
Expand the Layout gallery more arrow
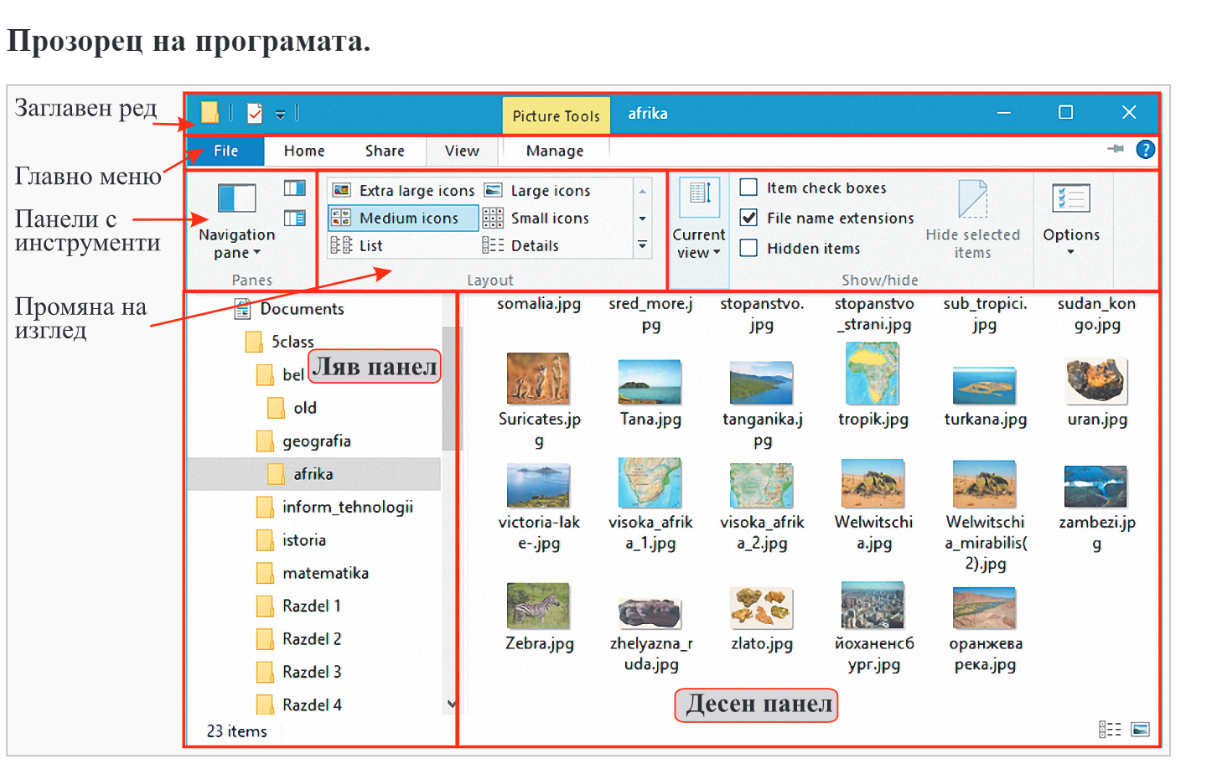point(642,245)
